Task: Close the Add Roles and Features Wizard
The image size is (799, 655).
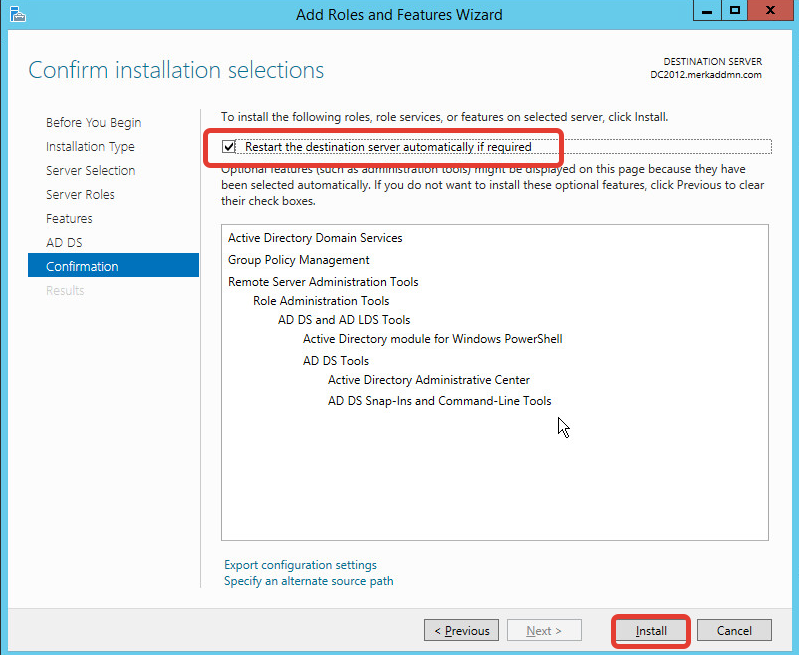Action: click(770, 11)
